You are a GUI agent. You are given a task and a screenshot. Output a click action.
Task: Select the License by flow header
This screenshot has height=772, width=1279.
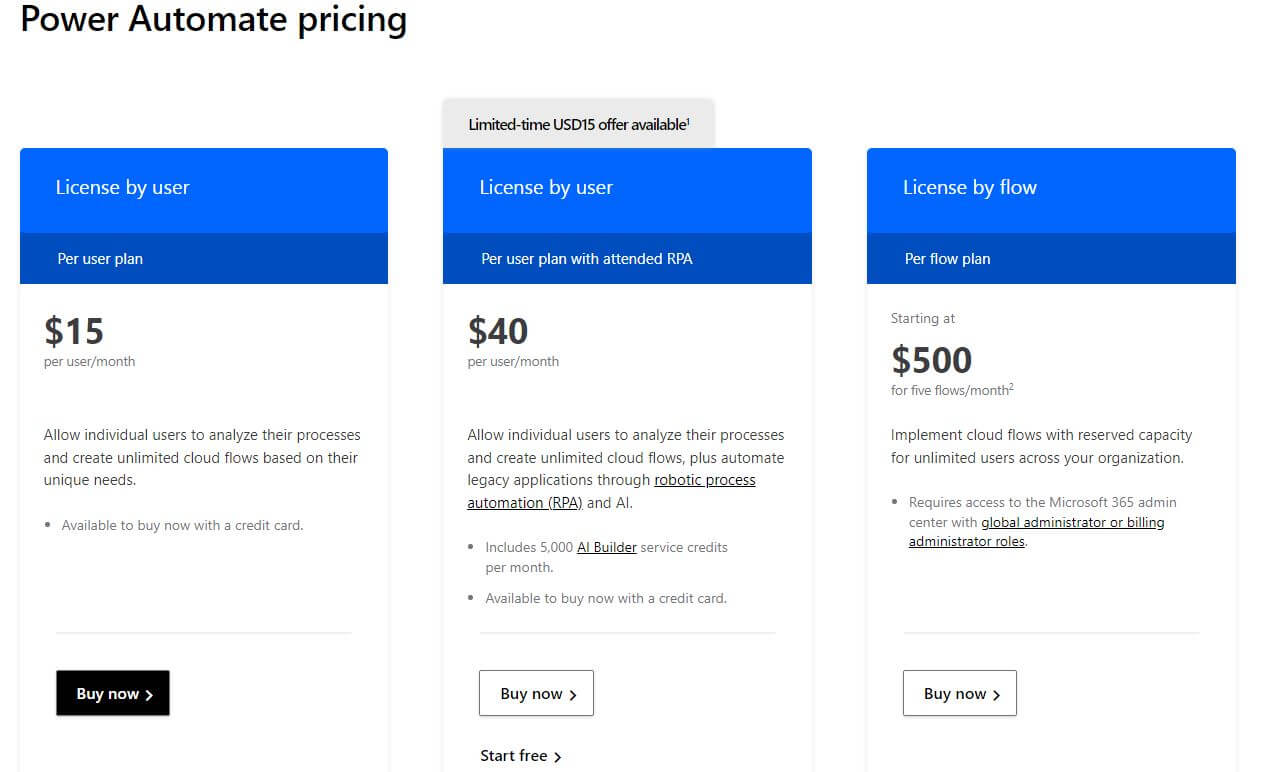969,187
